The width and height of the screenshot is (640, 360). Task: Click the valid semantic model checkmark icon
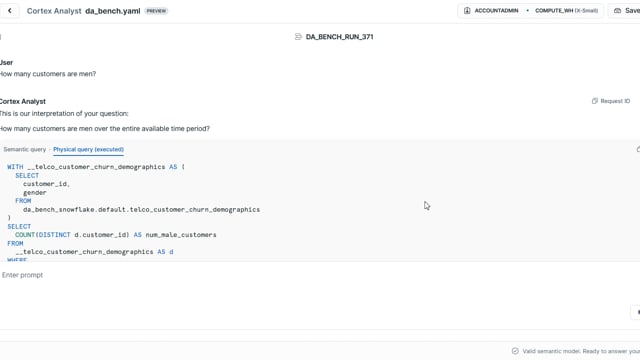pyautogui.click(x=515, y=351)
